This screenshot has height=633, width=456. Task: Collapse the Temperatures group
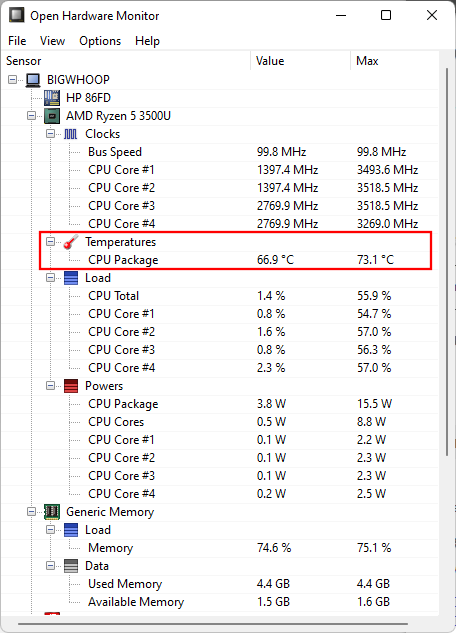click(50, 242)
